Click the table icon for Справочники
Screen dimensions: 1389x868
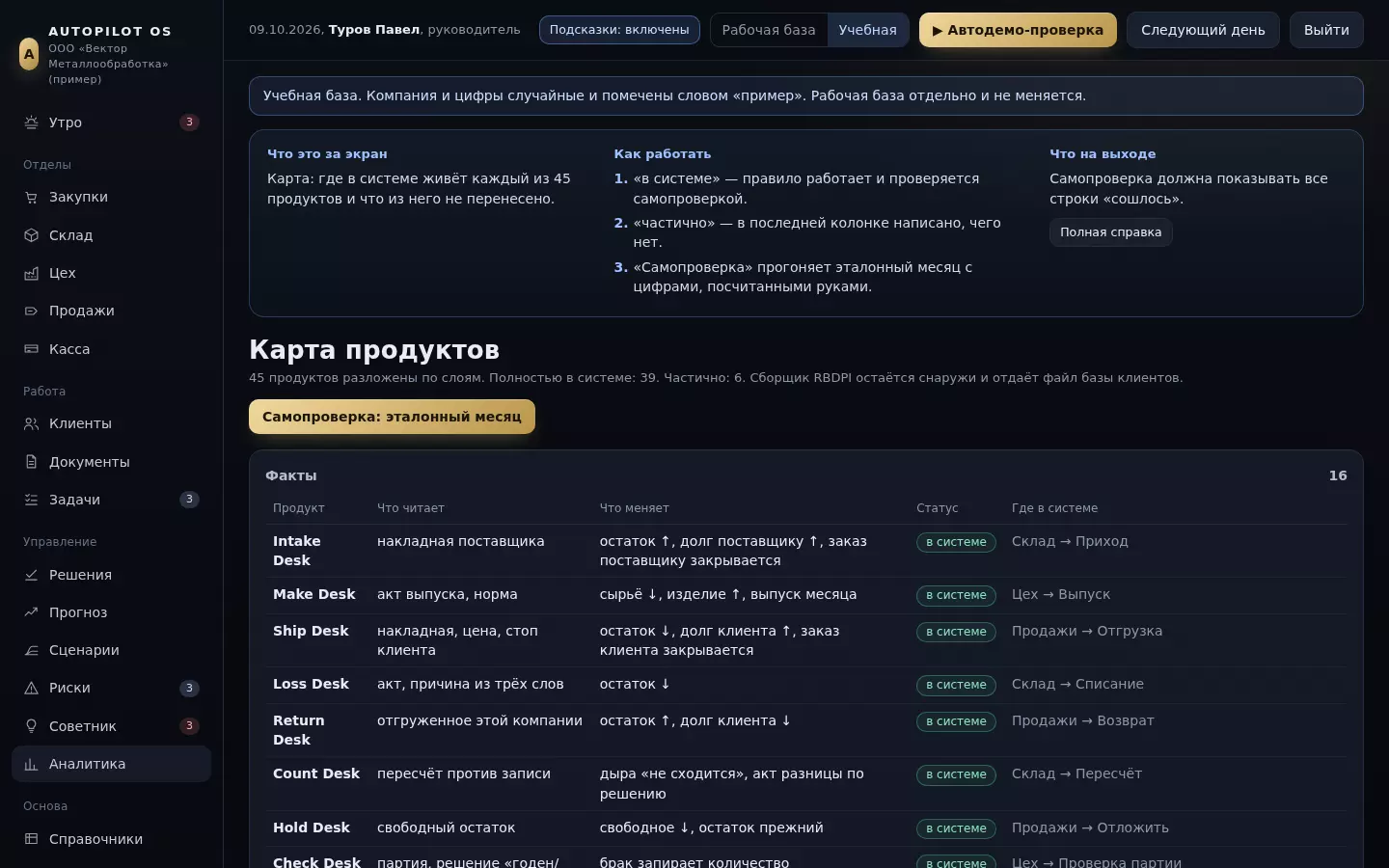[x=31, y=839]
